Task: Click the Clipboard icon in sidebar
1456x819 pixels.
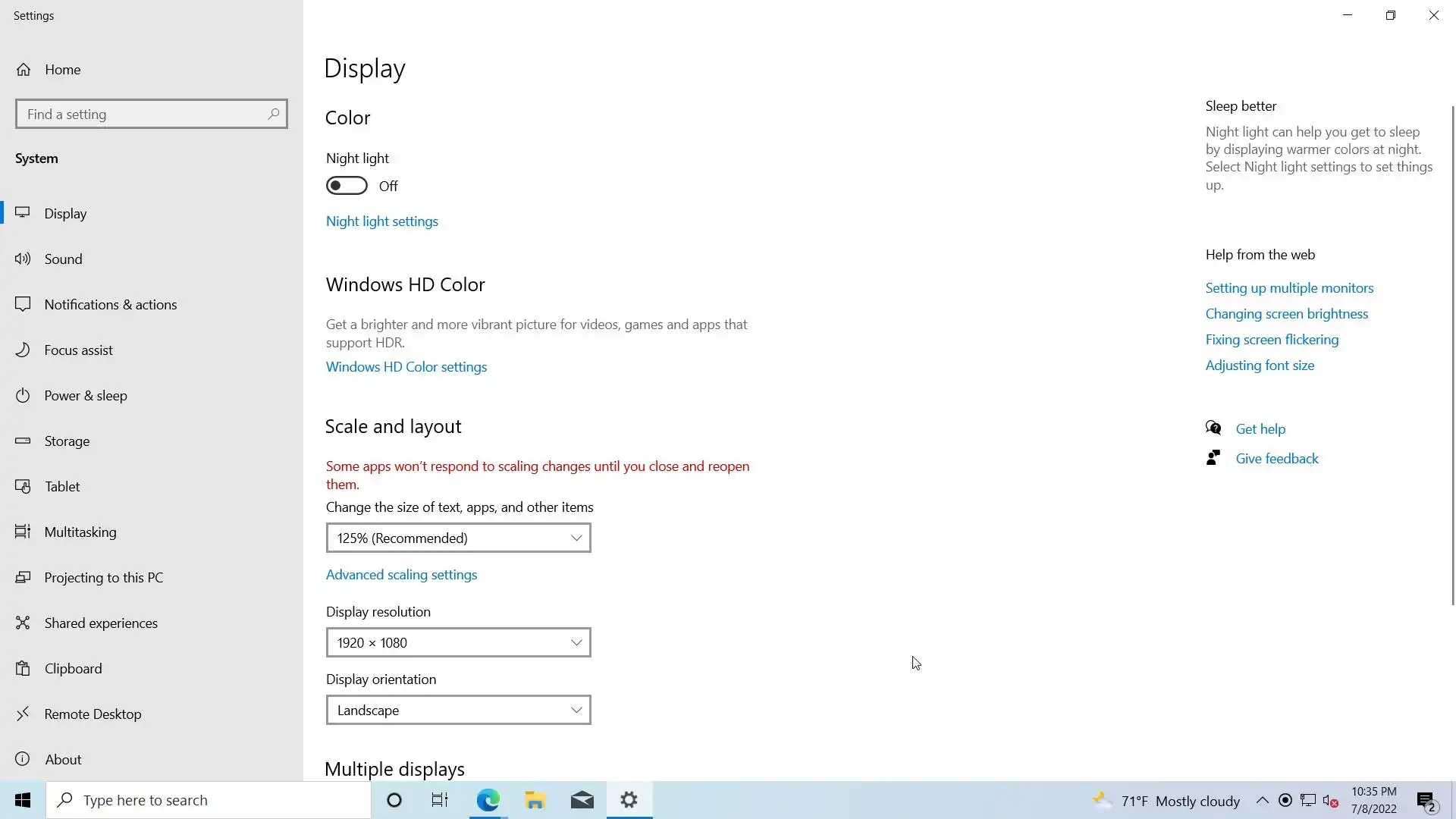Action: 23,669
